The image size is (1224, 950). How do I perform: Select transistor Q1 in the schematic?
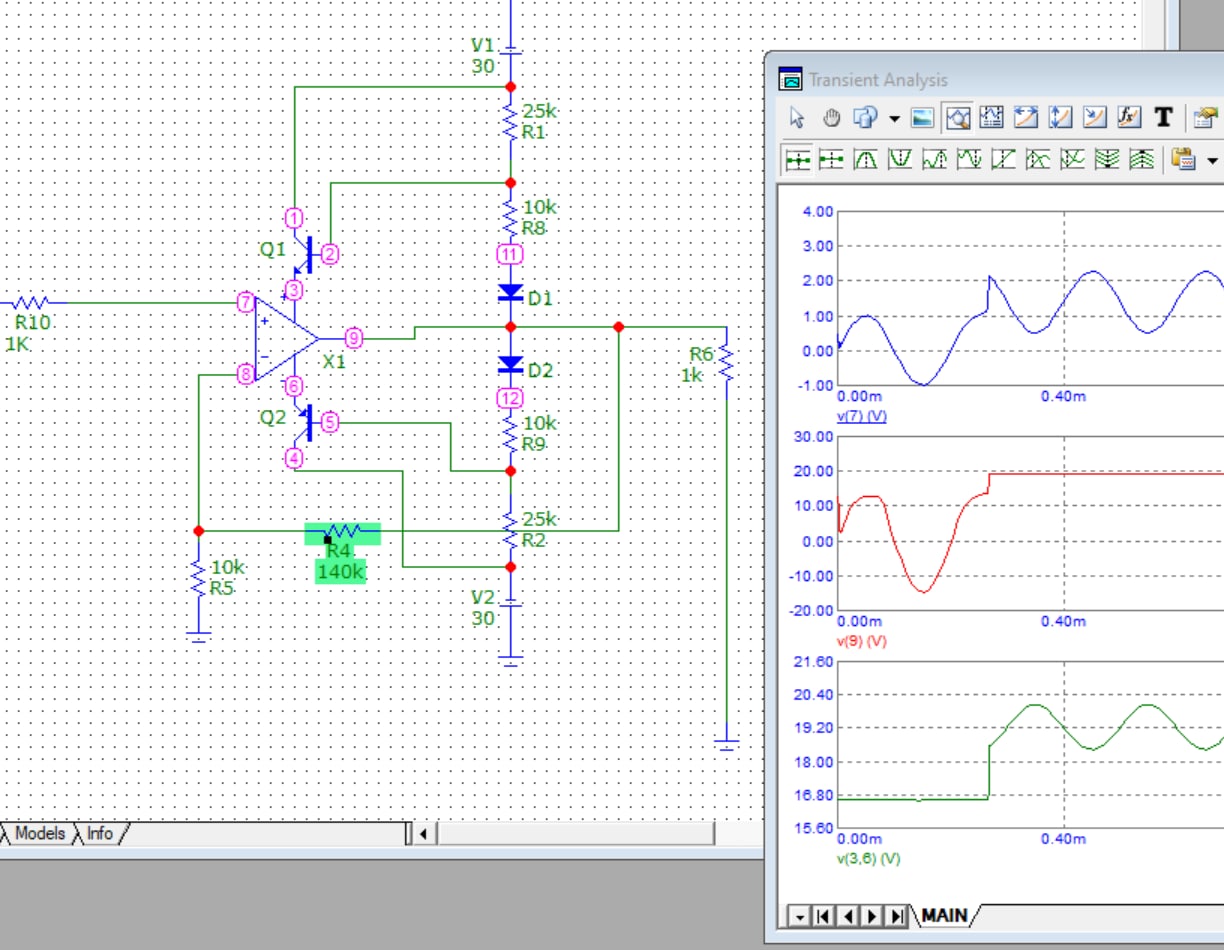pyautogui.click(x=303, y=256)
